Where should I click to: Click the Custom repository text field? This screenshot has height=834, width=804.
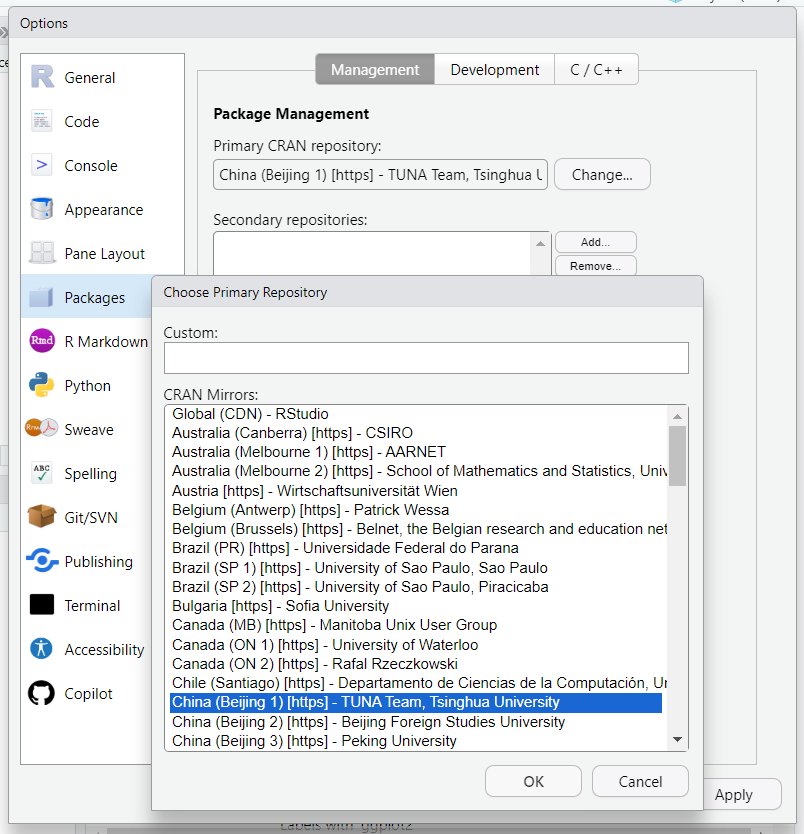coord(426,358)
